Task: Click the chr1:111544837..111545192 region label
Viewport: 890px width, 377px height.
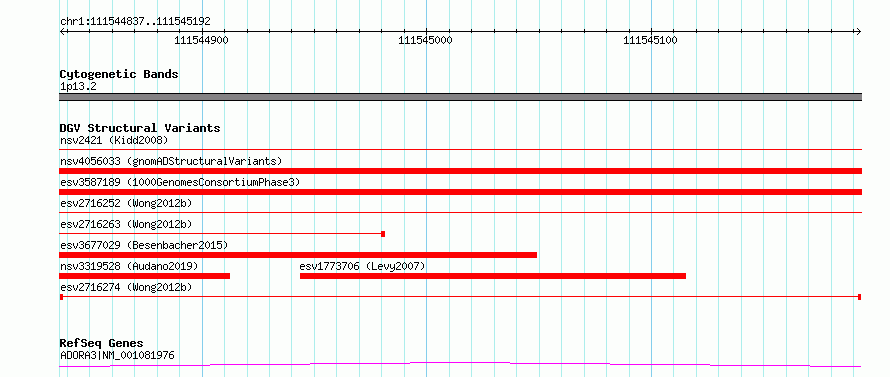Action: [135, 21]
